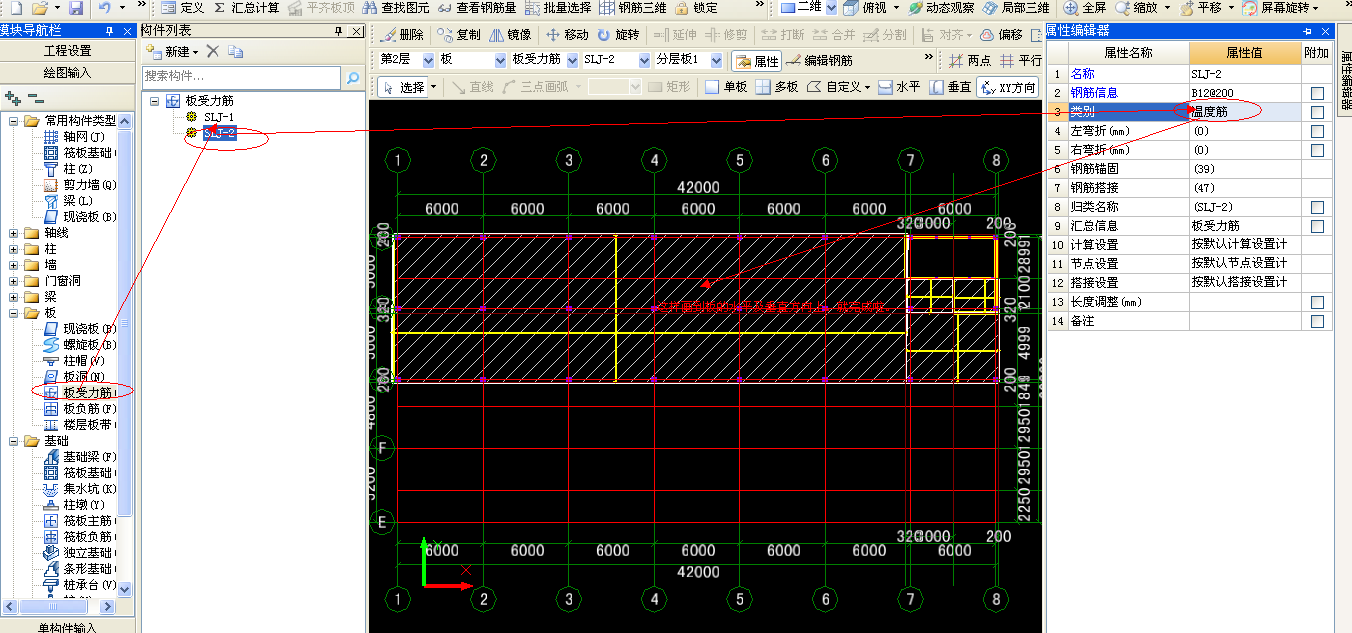This screenshot has height=633, width=1352.
Task: Collapse the 基础 tree folder
Action: point(14,441)
